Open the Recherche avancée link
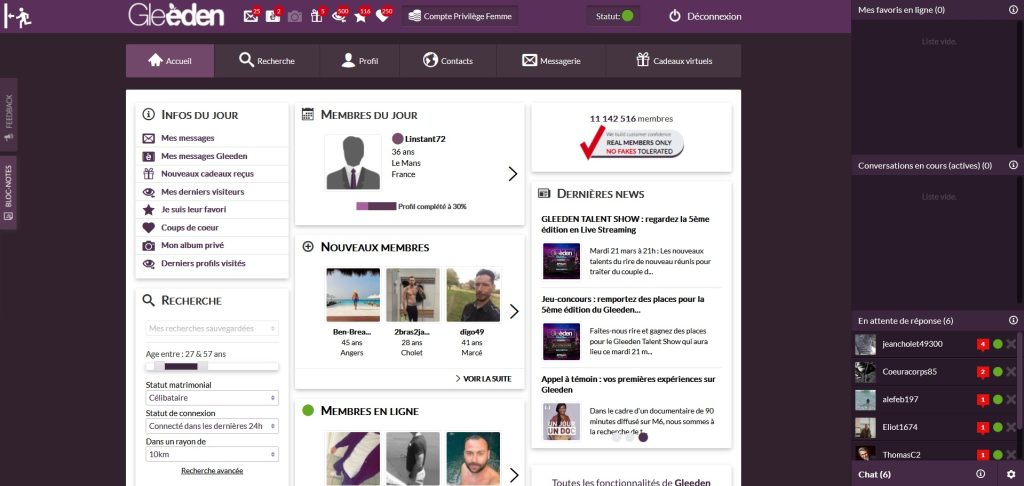The width and height of the screenshot is (1024, 486). (212, 470)
